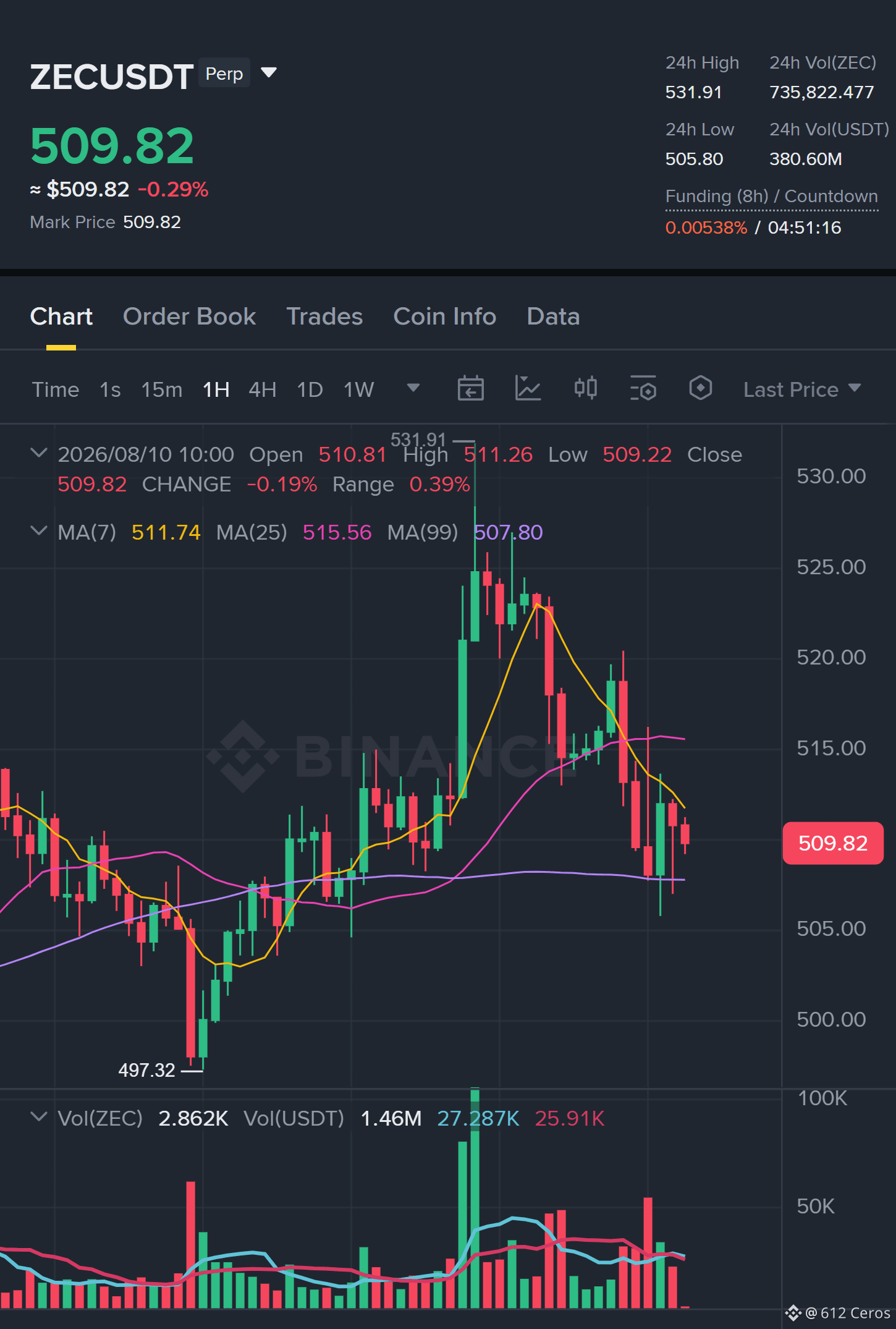The image size is (896, 1329).
Task: Collapse the Vol(ZEC) legend chevron
Action: click(38, 1117)
